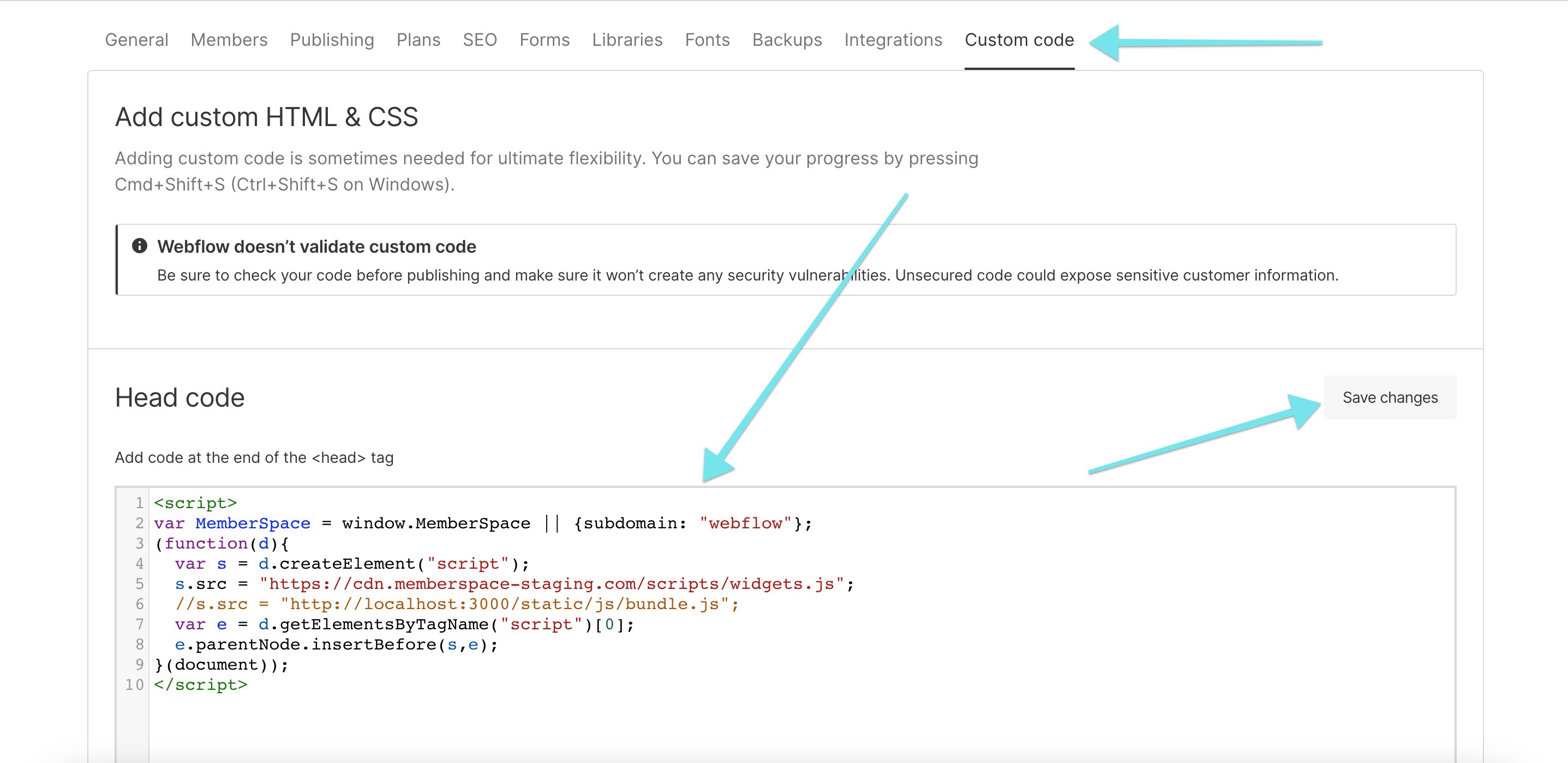Image resolution: width=1568 pixels, height=763 pixels.
Task: Click the info icon in warning banner
Action: coord(139,246)
